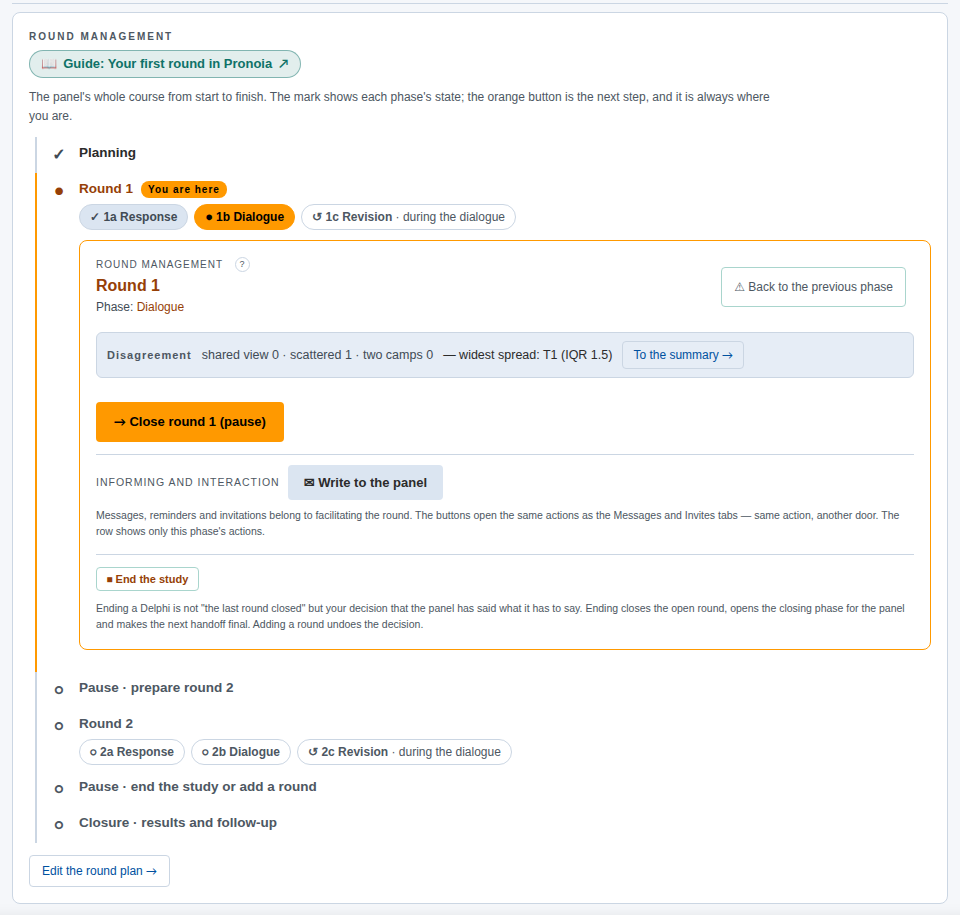
Task: Click the circle marker beside Pause · end the study
Action: 59,789
